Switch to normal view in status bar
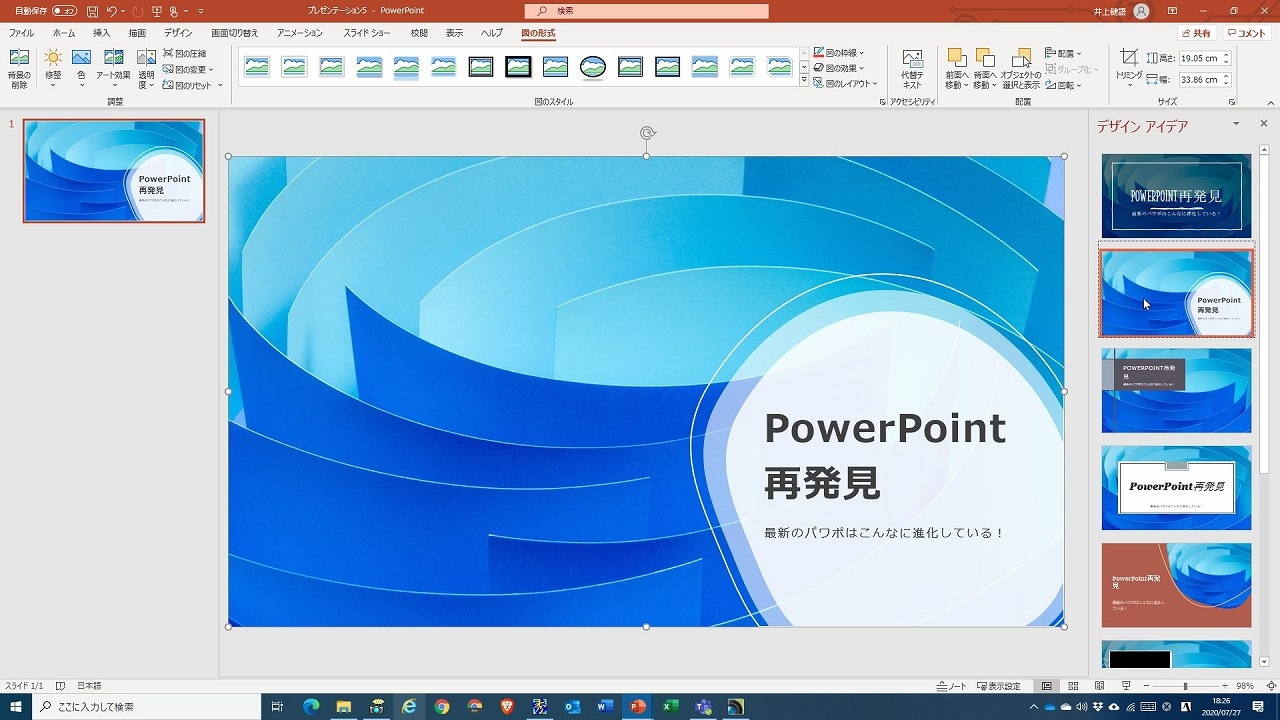1280x720 pixels. (1047, 686)
